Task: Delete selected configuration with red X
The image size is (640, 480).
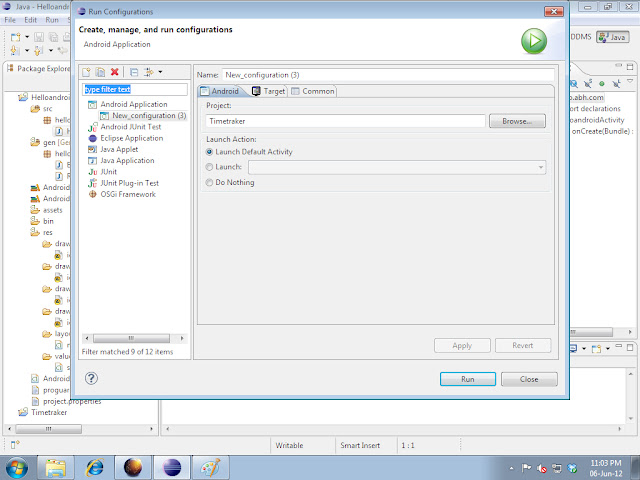Action: tap(115, 72)
